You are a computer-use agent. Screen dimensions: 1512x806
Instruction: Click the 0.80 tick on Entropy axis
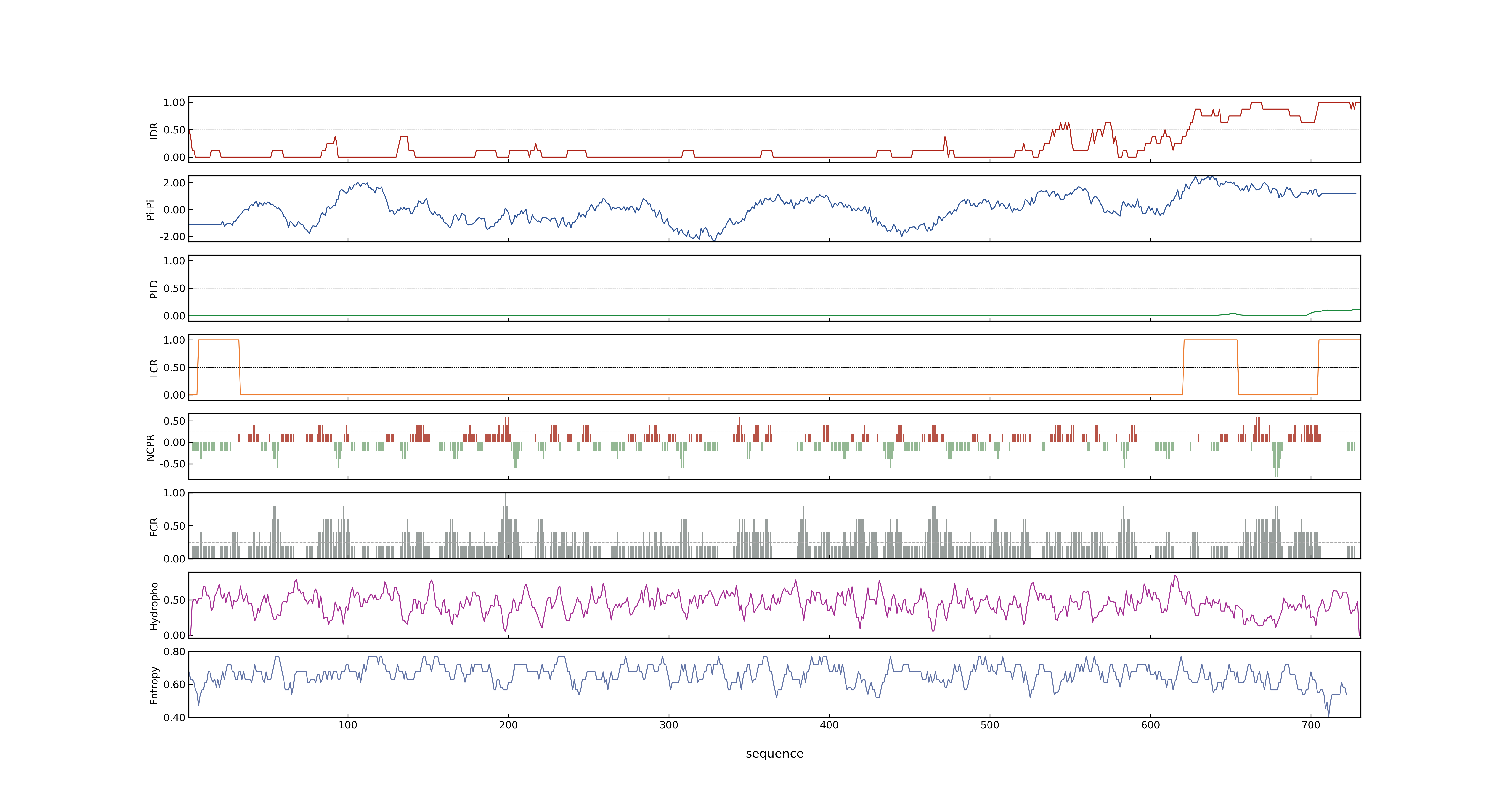(x=174, y=652)
